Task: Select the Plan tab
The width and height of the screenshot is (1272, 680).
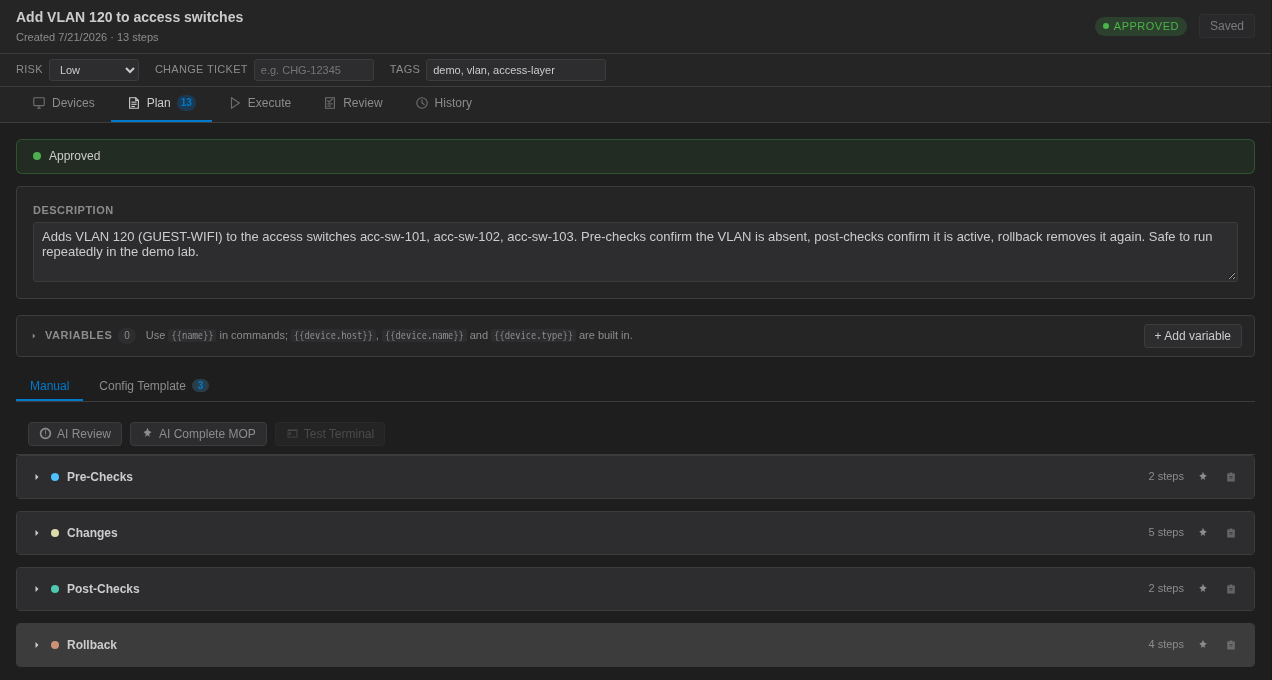Action: pos(161,103)
